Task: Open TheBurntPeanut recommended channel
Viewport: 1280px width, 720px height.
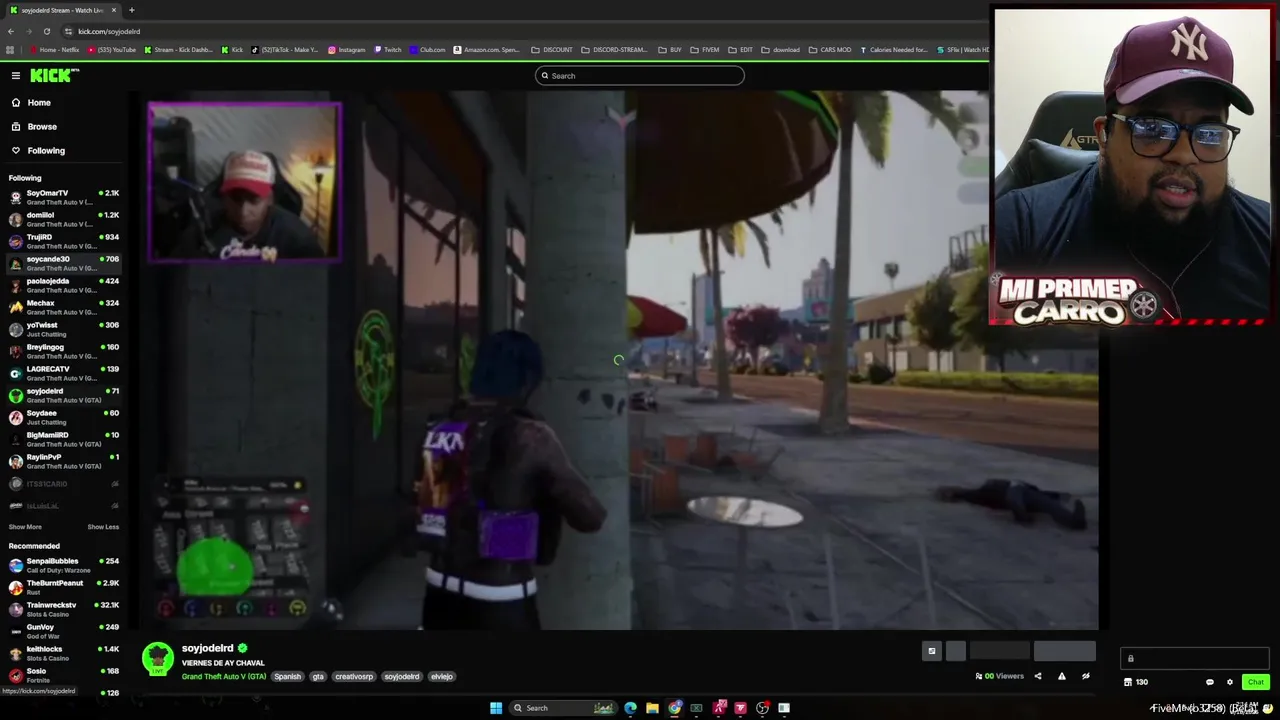Action: [x=64, y=587]
